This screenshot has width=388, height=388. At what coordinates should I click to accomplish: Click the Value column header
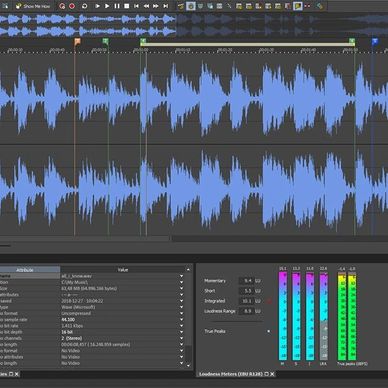(x=123, y=270)
